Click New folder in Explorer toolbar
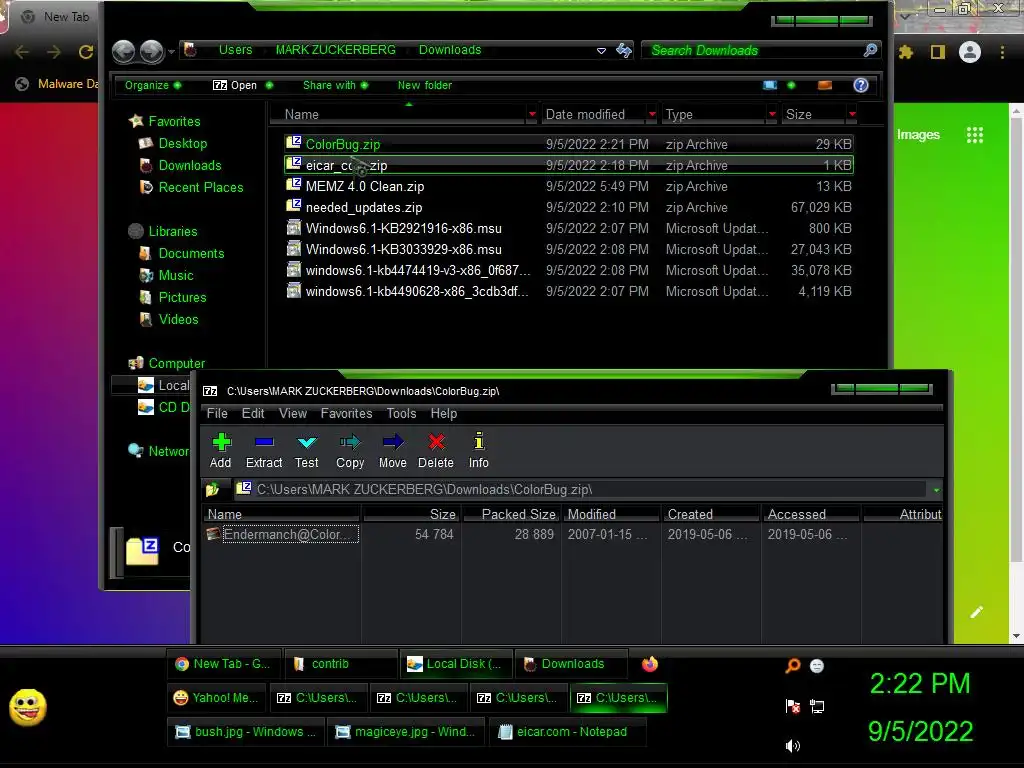This screenshot has height=768, width=1024. (x=424, y=85)
